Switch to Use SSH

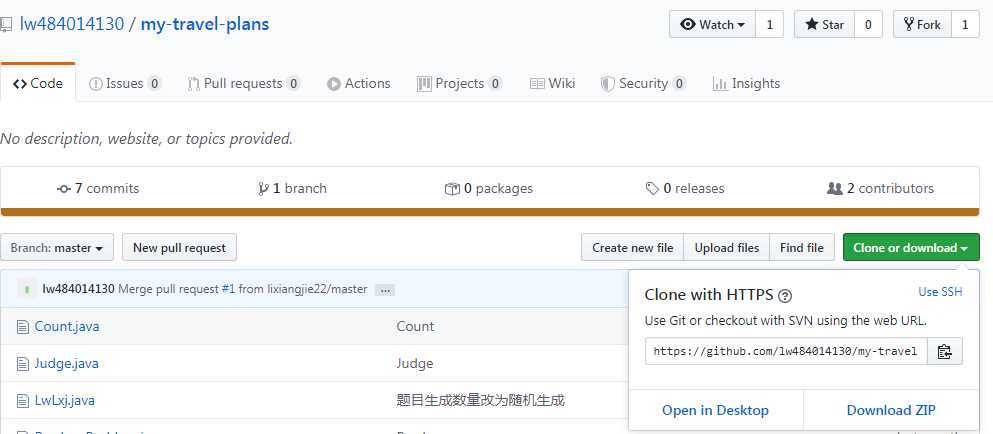pyautogui.click(x=940, y=292)
